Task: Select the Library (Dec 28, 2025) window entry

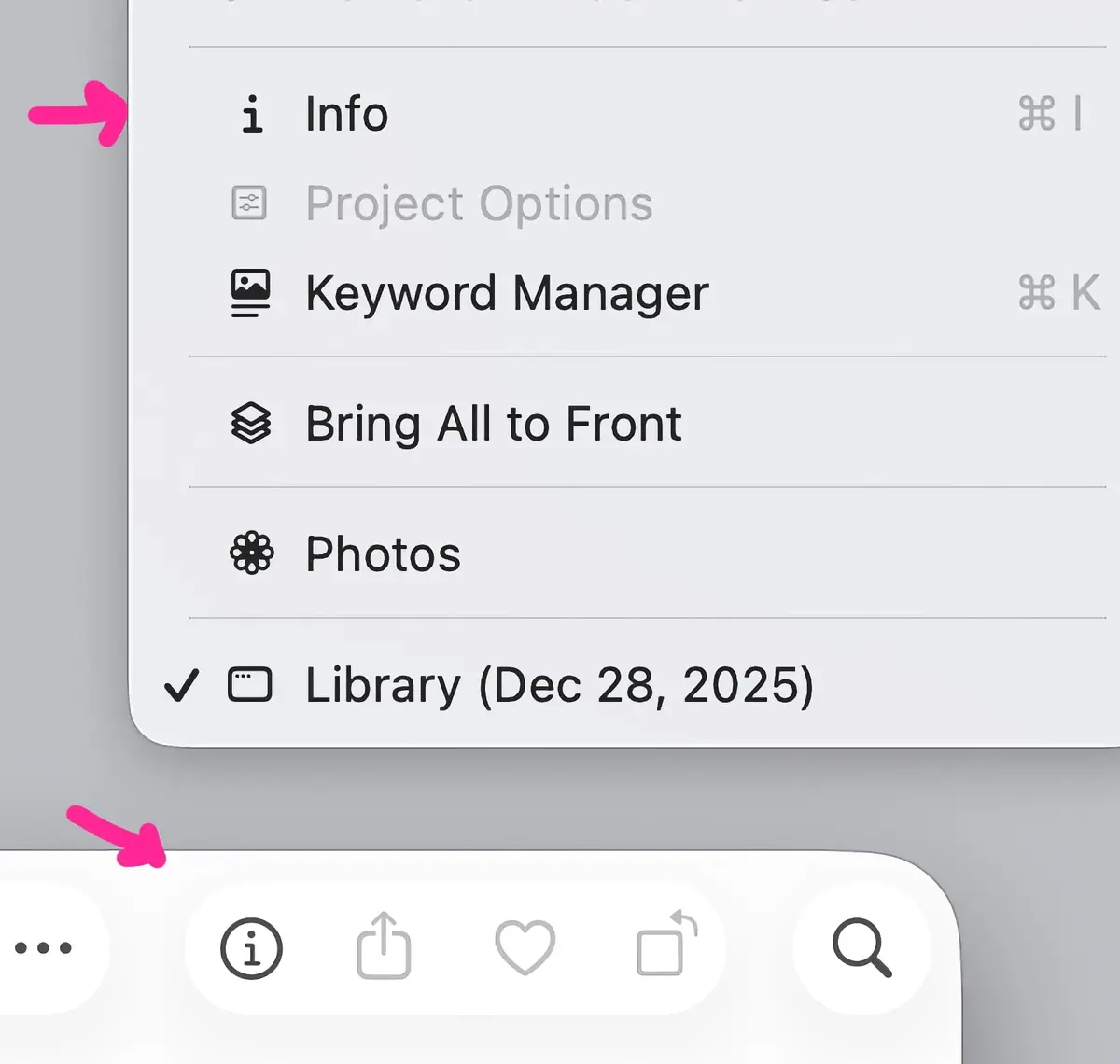Action: [x=559, y=684]
